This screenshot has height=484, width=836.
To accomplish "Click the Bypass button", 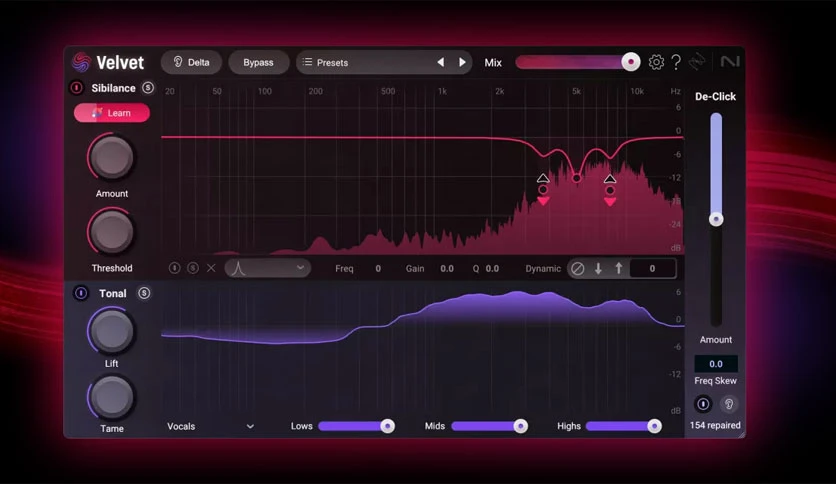I will [259, 62].
